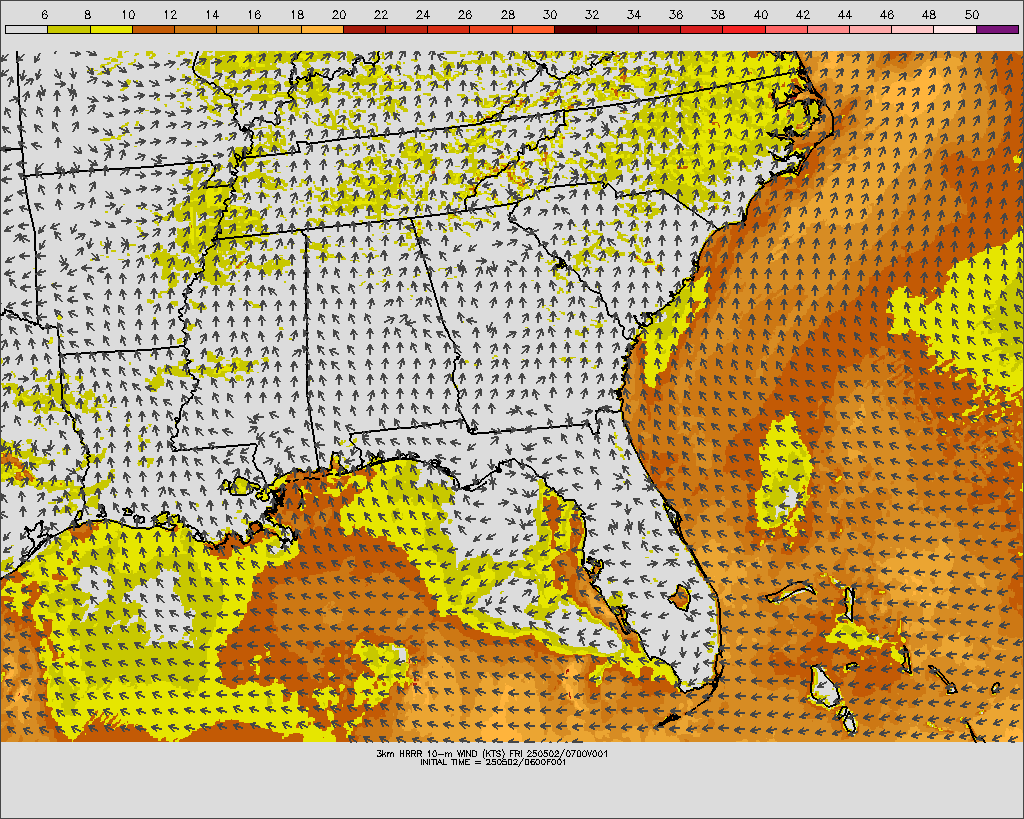The width and height of the screenshot is (1024, 819).
Task: Pick the purple swatch above 50 knots
Action: tap(997, 29)
